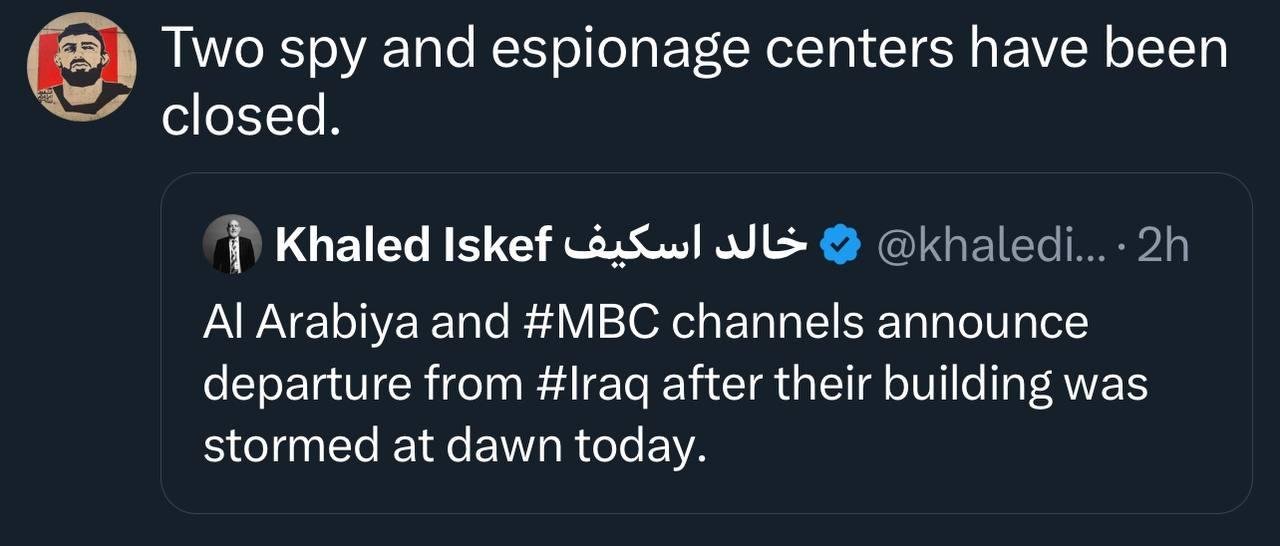Click the Khaled Iskef display name
Image resolution: width=1280 pixels, height=546 pixels.
413,246
